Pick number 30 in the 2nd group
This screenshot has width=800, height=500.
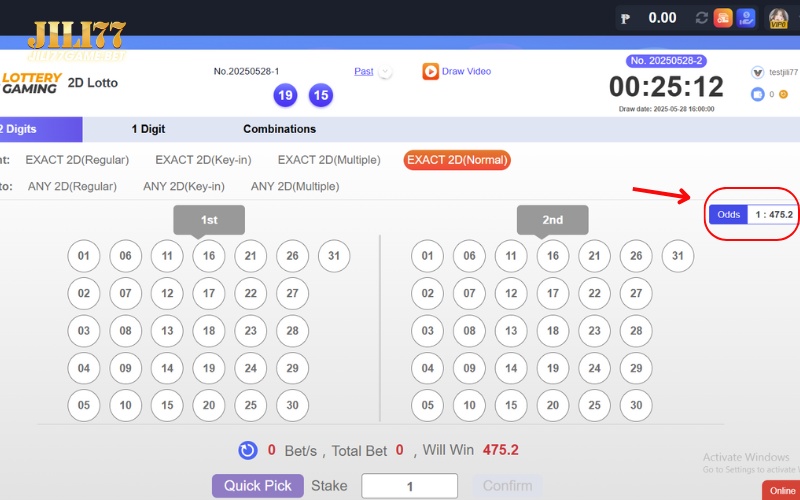coord(636,405)
